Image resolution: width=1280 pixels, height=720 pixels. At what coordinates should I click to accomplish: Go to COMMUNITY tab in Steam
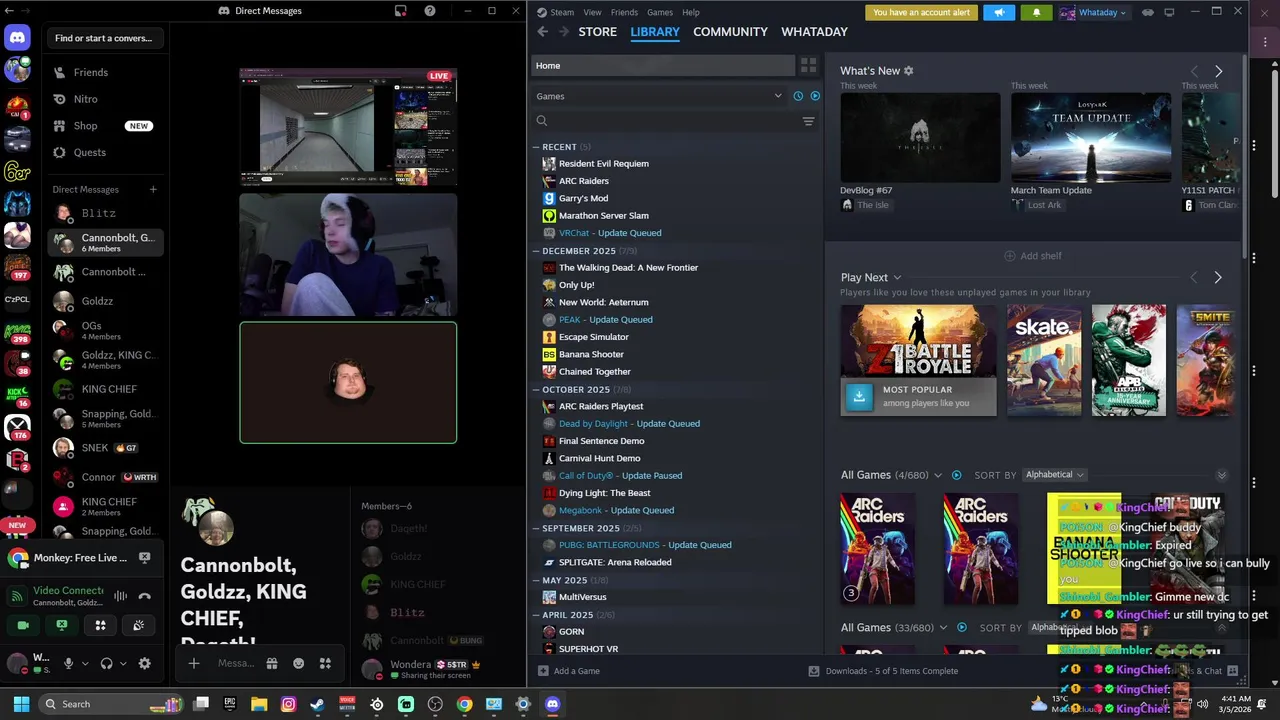[730, 32]
